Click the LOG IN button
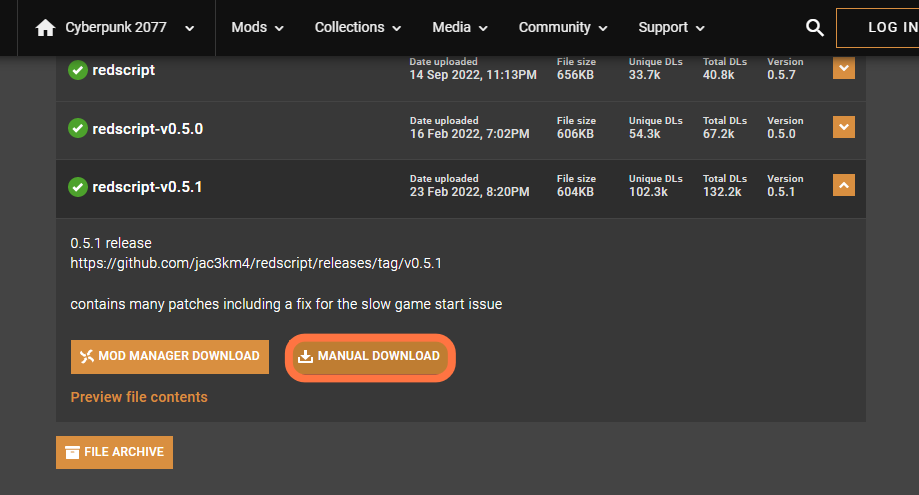The image size is (919, 495). click(878, 28)
